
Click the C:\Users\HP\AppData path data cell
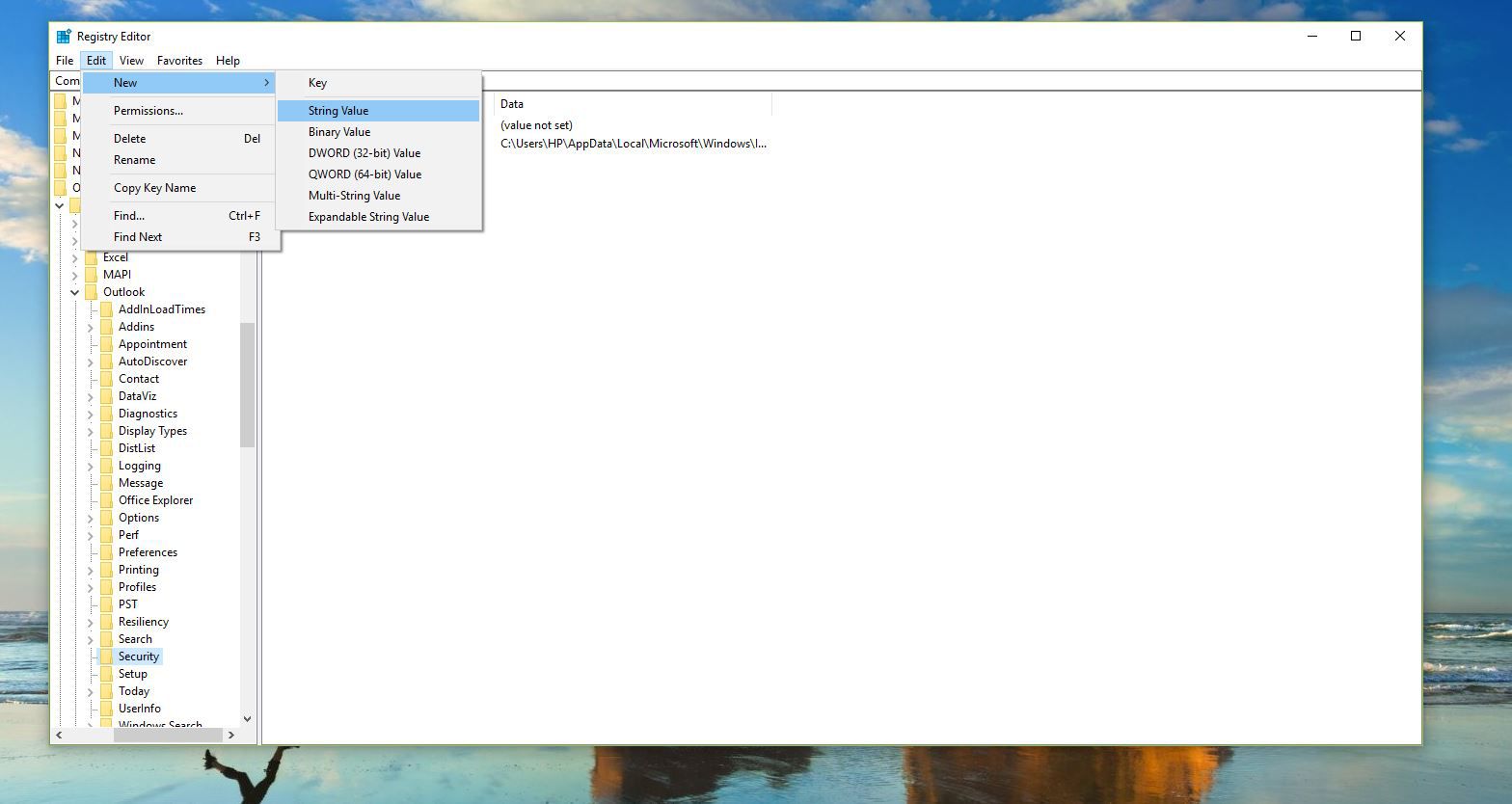coord(634,144)
